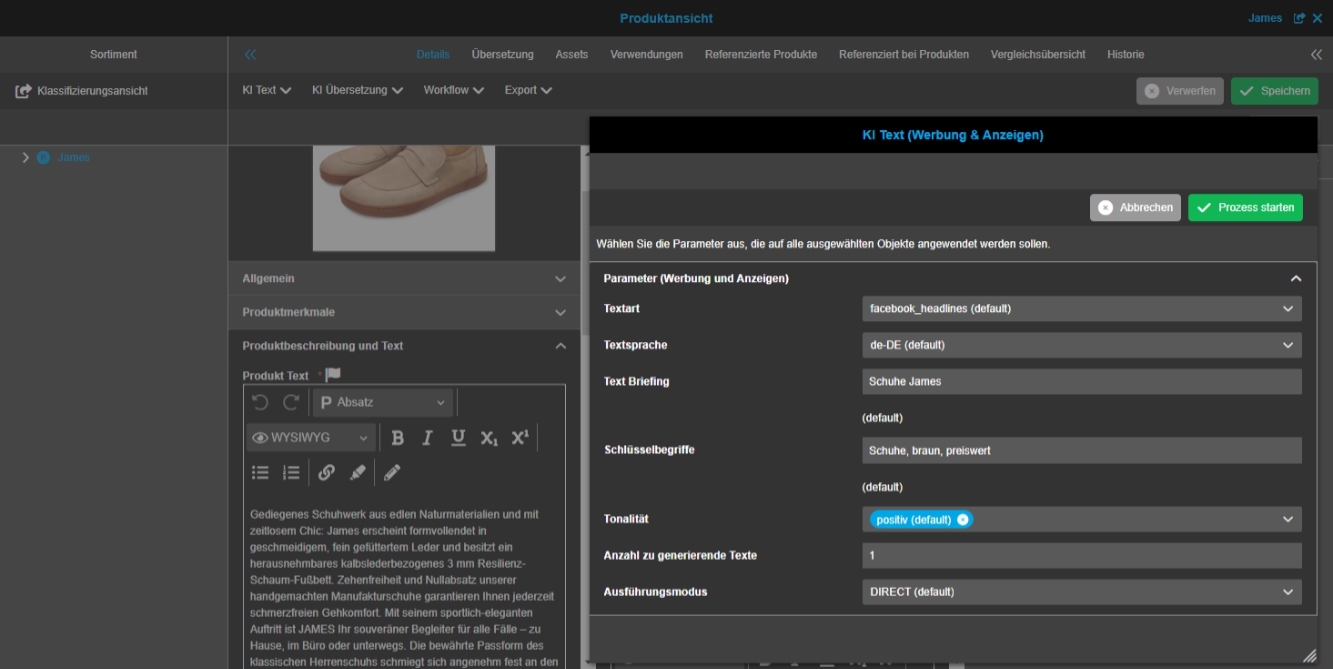Click the underline formatting icon
The image size is (1333, 669).
(x=458, y=438)
